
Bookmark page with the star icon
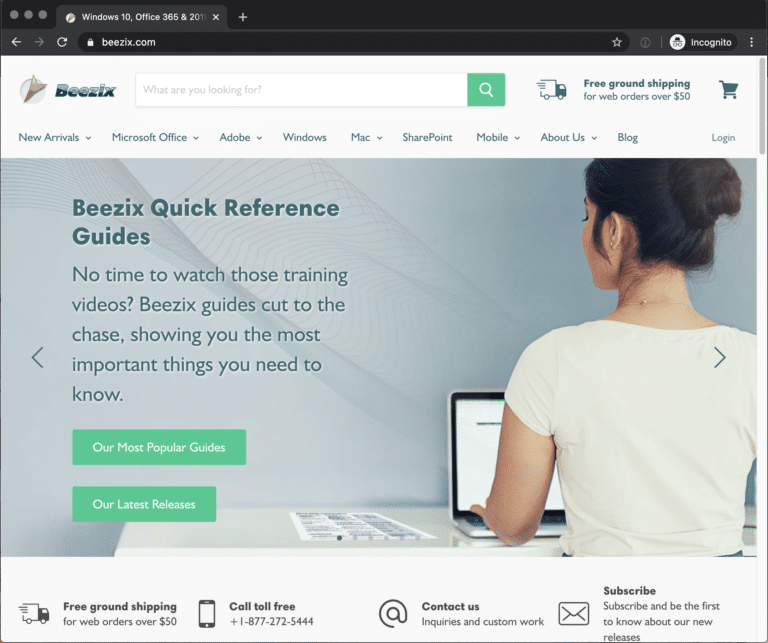[x=617, y=43]
